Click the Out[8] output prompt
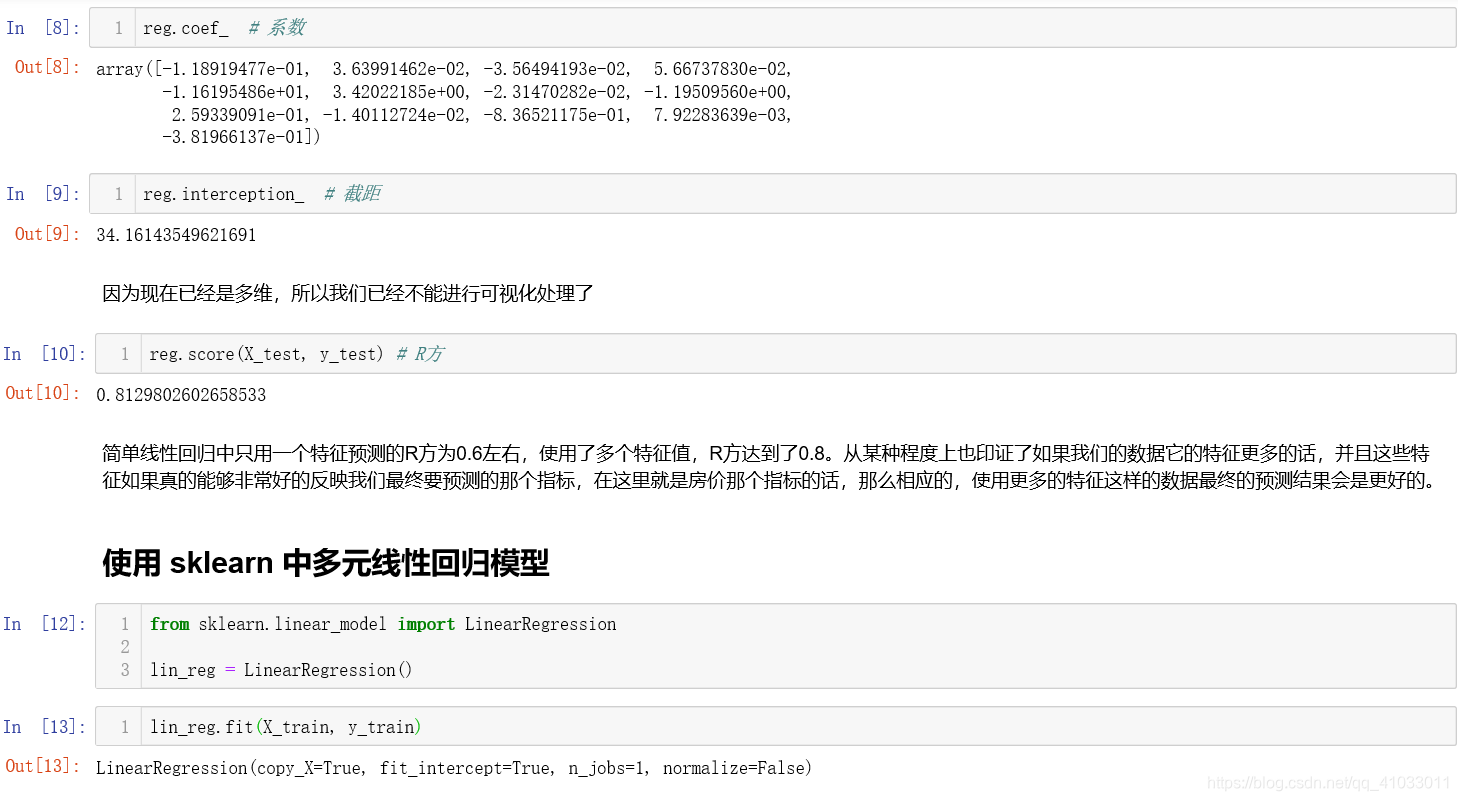The height and width of the screenshot is (801, 1458). [x=47, y=67]
